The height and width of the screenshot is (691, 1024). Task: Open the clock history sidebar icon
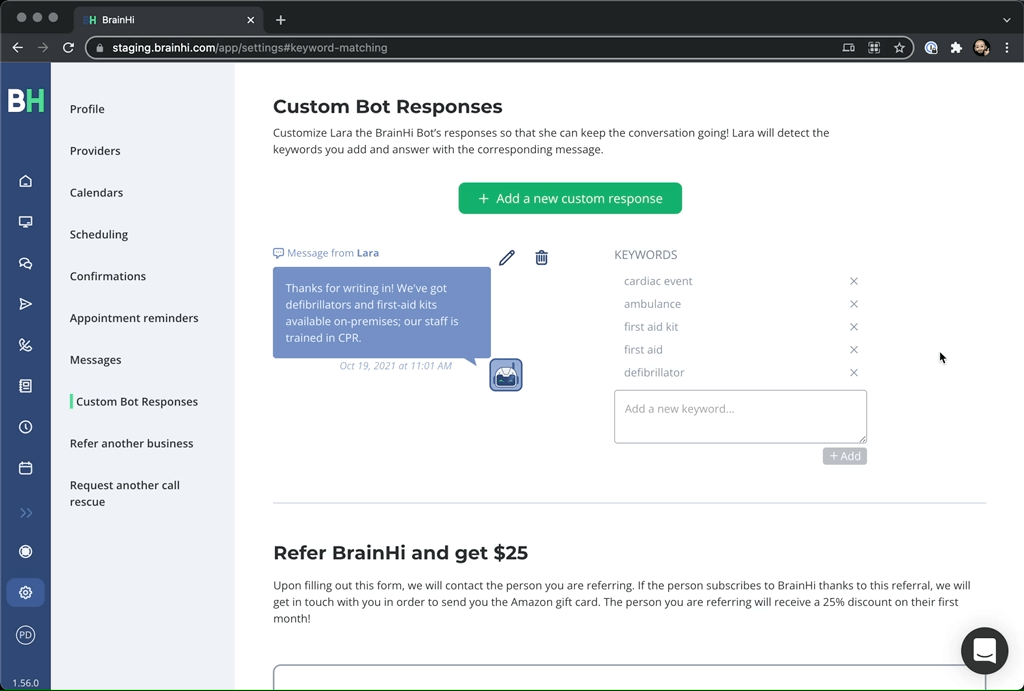(25, 427)
